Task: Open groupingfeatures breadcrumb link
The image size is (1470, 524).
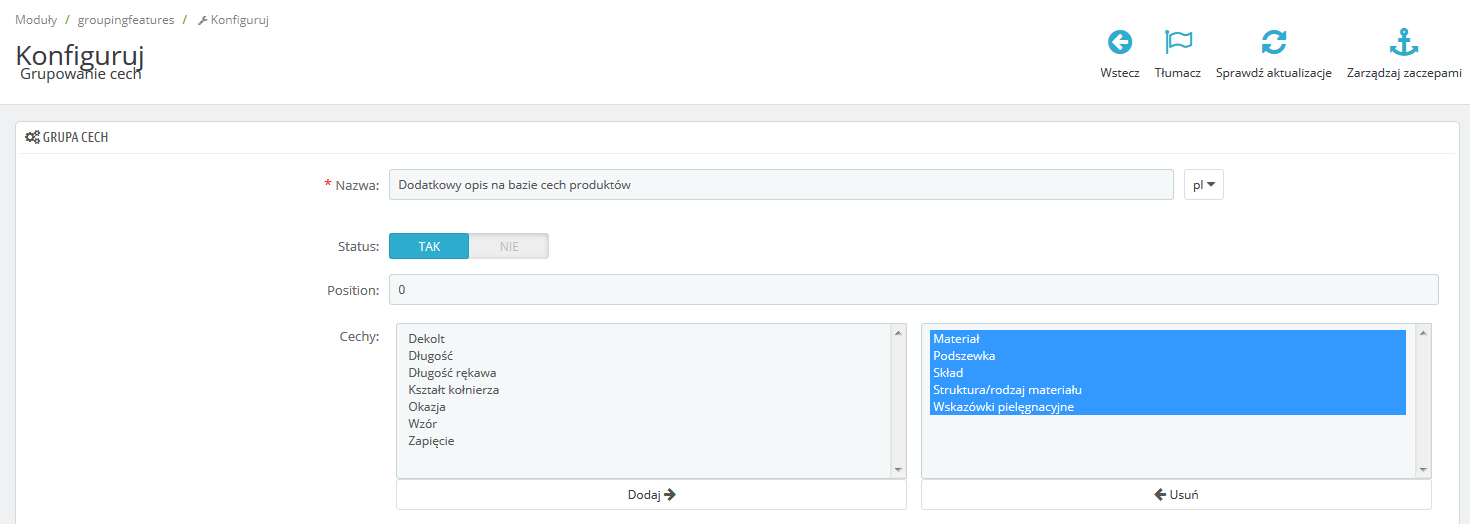Action: click(x=126, y=20)
